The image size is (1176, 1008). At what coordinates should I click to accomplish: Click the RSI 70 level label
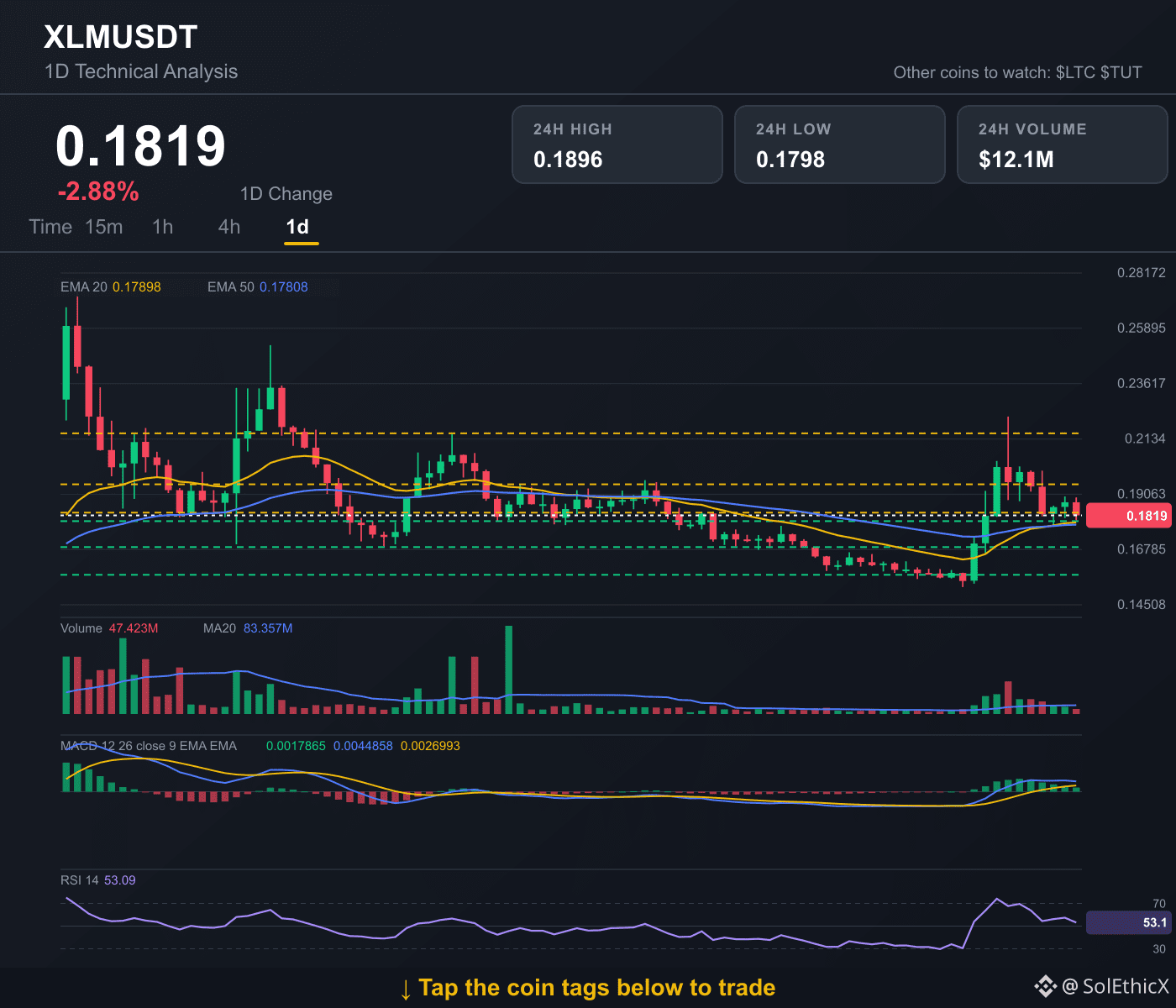[x=1159, y=904]
